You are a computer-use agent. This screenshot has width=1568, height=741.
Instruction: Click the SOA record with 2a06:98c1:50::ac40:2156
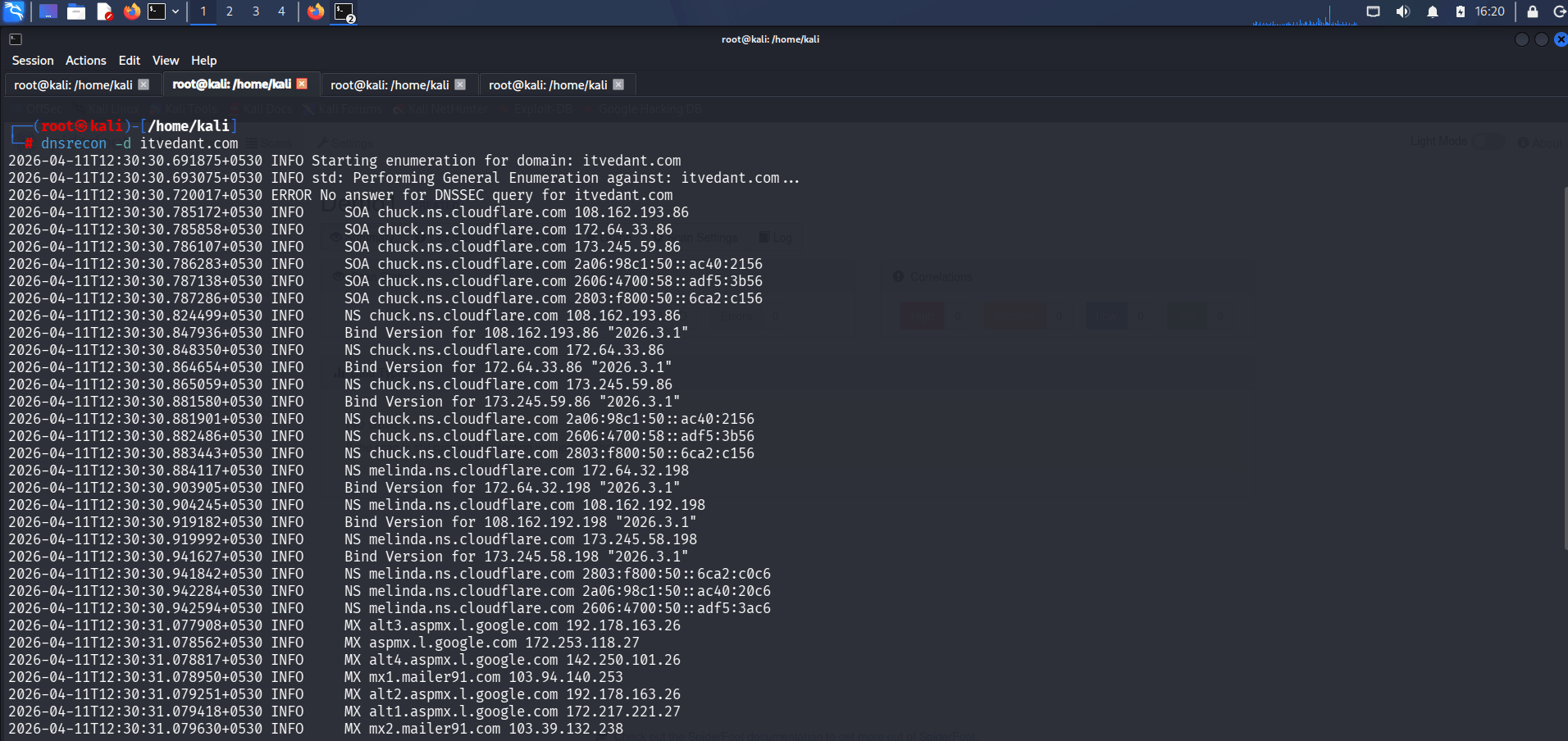385,264
